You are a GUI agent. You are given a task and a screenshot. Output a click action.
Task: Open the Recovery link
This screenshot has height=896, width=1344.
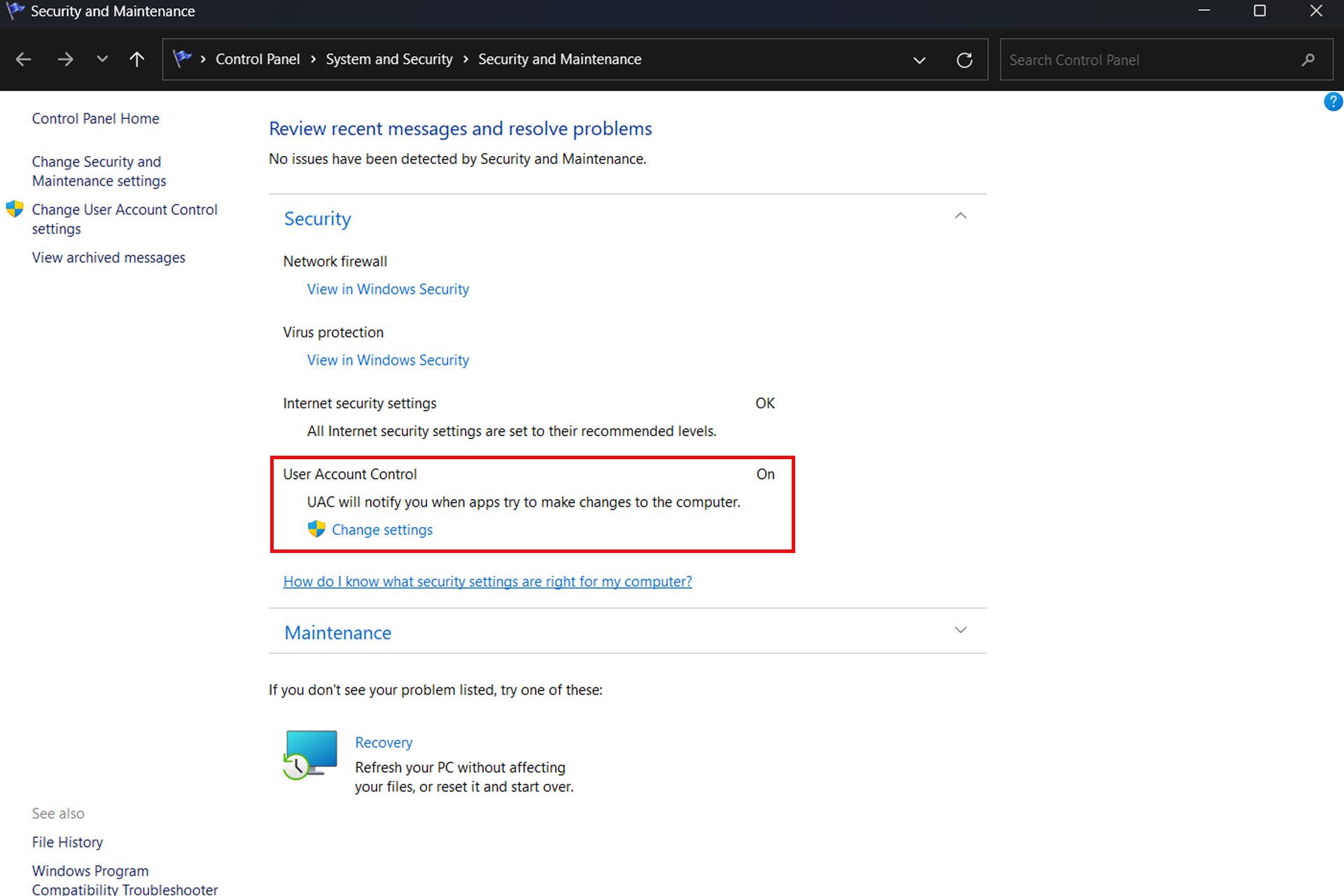pyautogui.click(x=384, y=742)
